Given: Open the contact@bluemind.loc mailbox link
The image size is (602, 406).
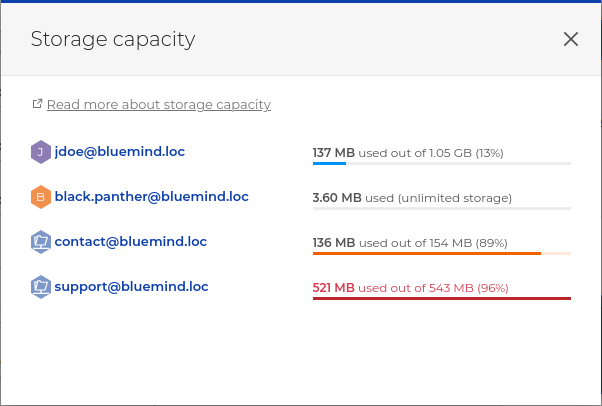Looking at the screenshot, I should [x=131, y=242].
